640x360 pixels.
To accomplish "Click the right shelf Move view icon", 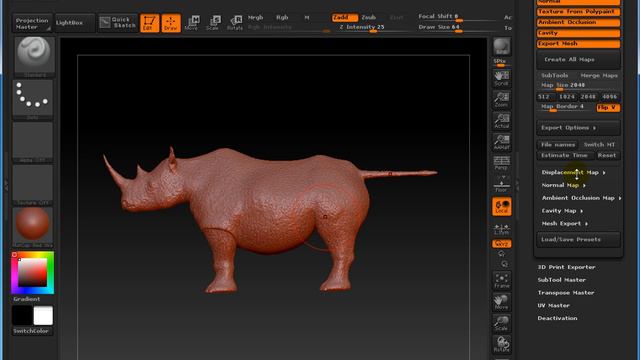I will 502,302.
